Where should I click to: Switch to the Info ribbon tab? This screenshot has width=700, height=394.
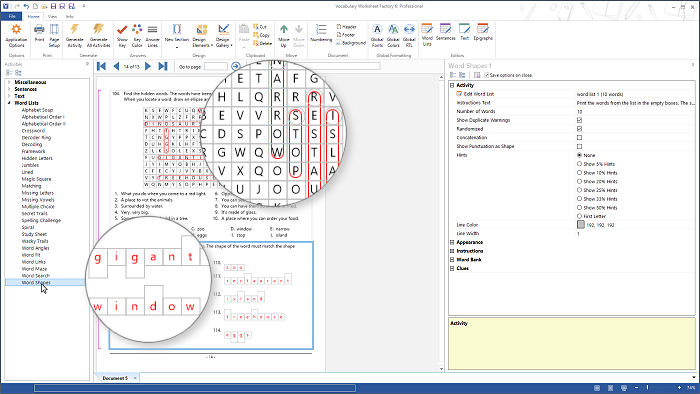(x=70, y=17)
